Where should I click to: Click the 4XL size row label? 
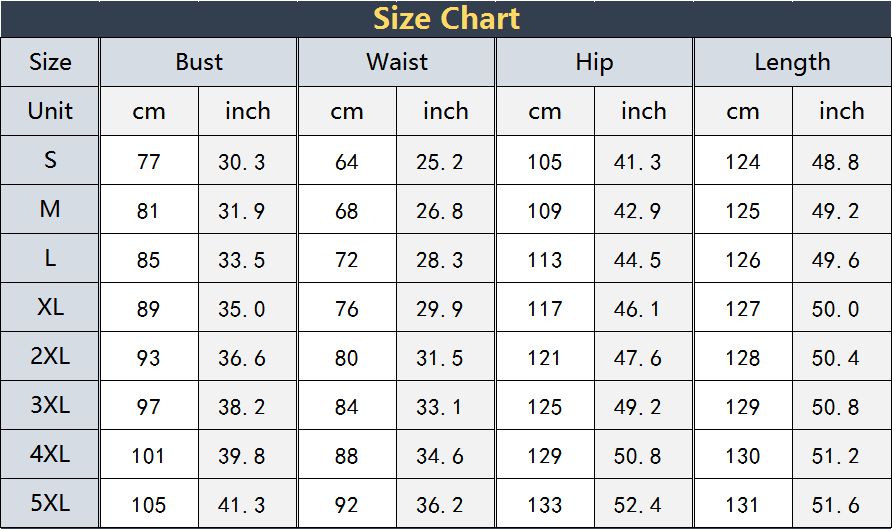click(x=50, y=454)
